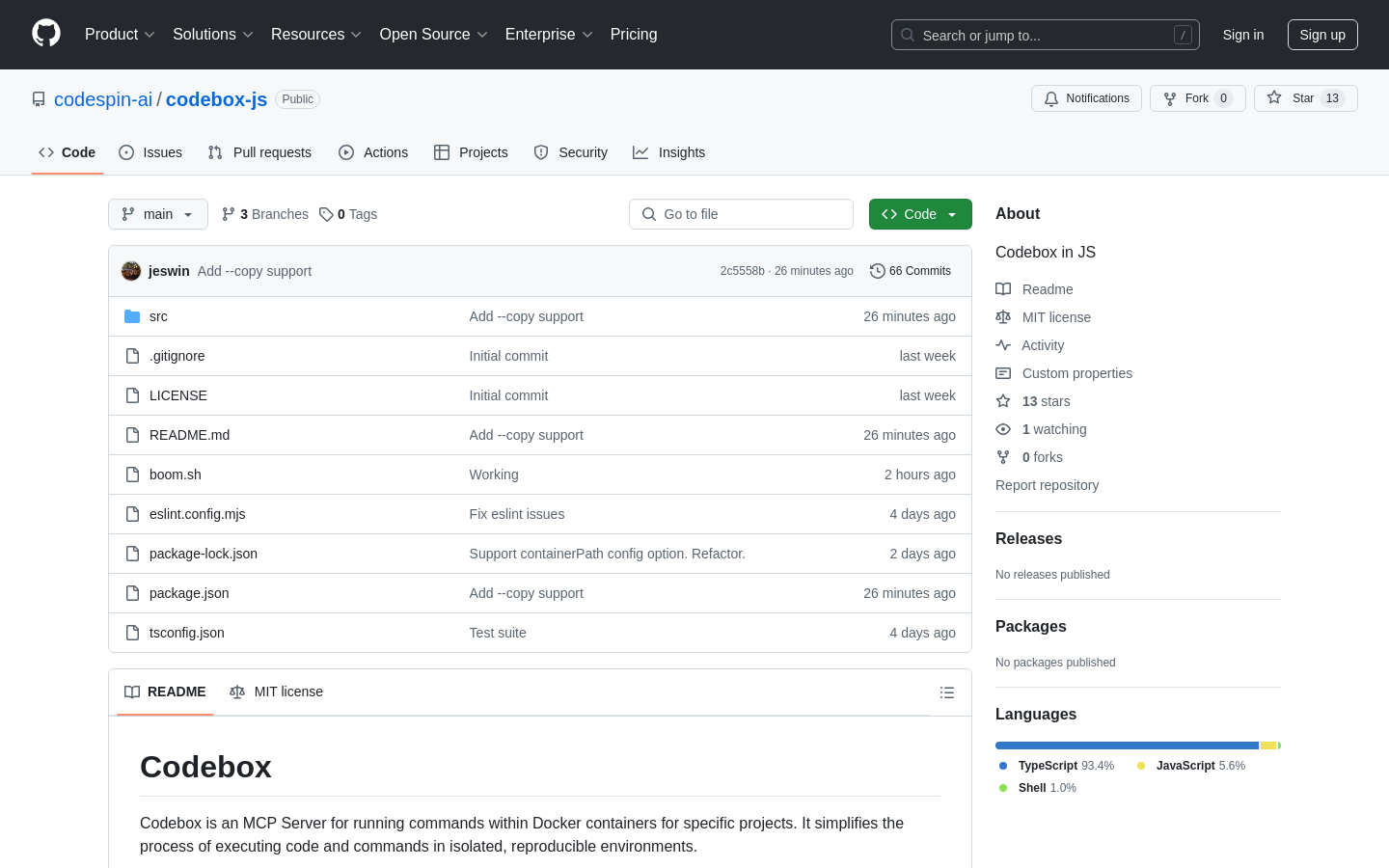
Task: Click jeswin's avatar image
Action: coord(131,271)
